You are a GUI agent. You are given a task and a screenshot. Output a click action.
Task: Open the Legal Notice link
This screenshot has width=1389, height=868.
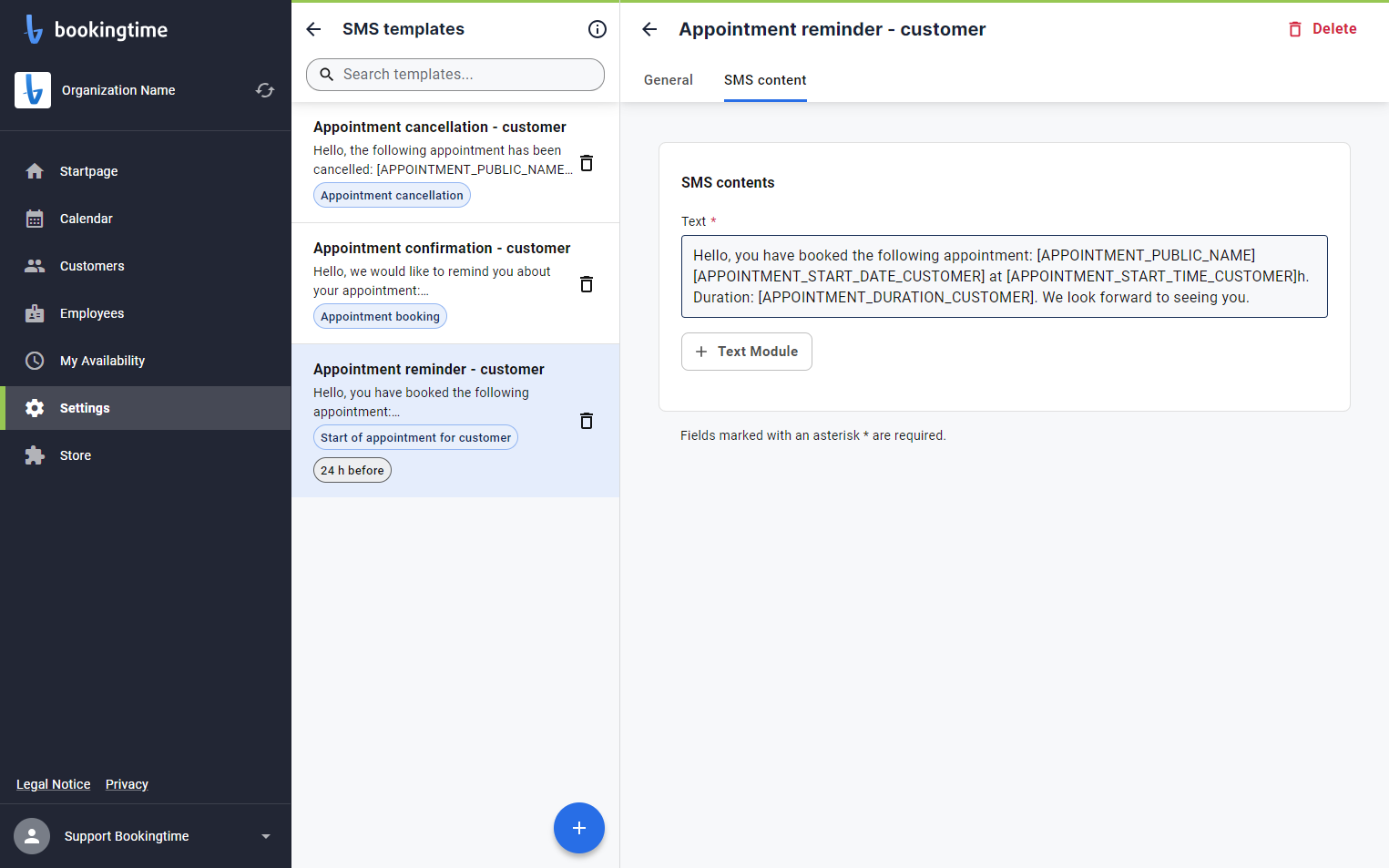point(54,784)
